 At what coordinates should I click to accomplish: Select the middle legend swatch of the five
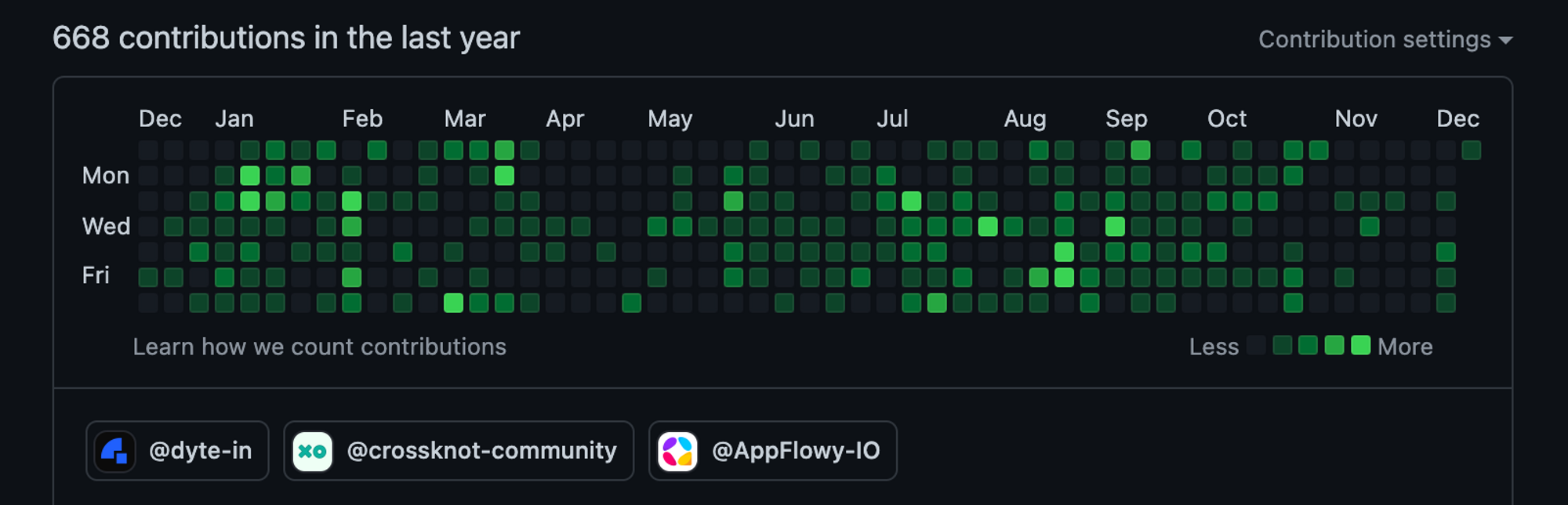(1308, 345)
